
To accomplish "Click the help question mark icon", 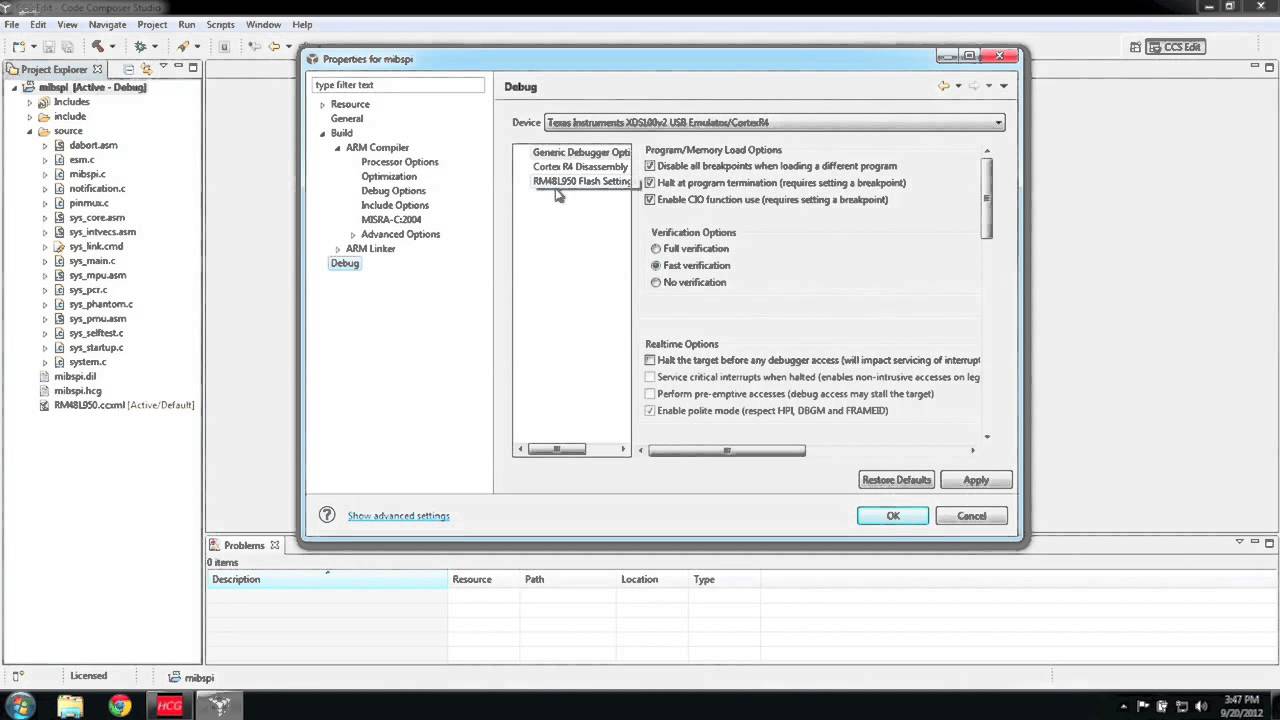I will (x=327, y=515).
